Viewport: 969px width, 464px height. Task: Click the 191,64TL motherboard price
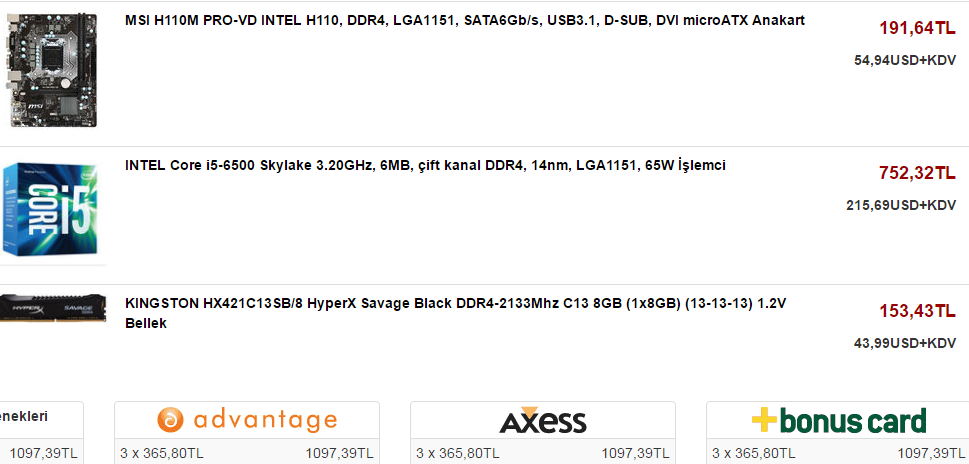tap(917, 28)
